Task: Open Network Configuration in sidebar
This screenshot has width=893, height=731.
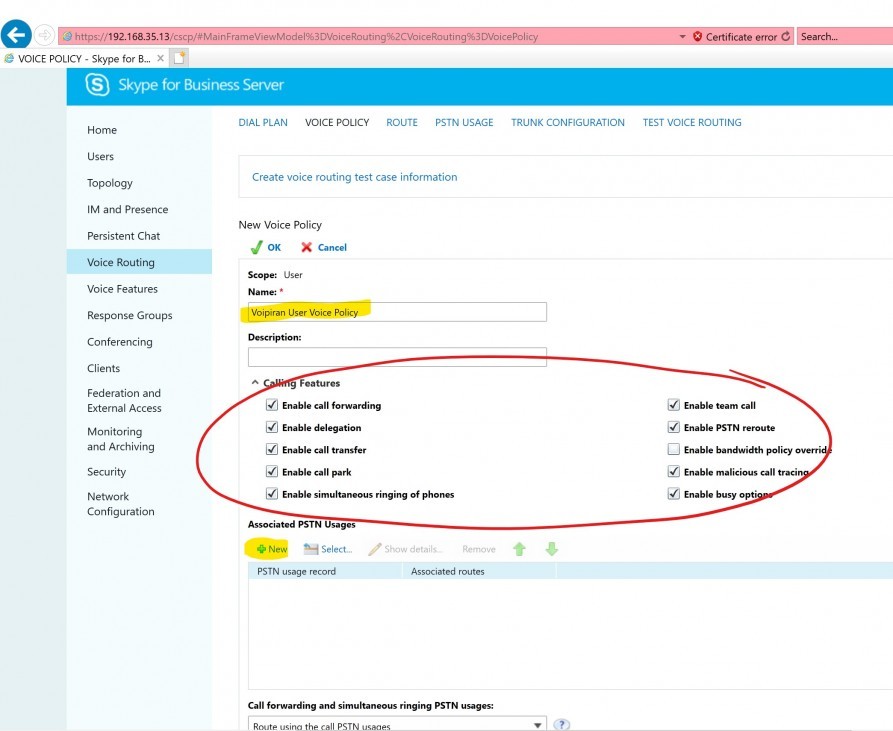Action: 121,504
